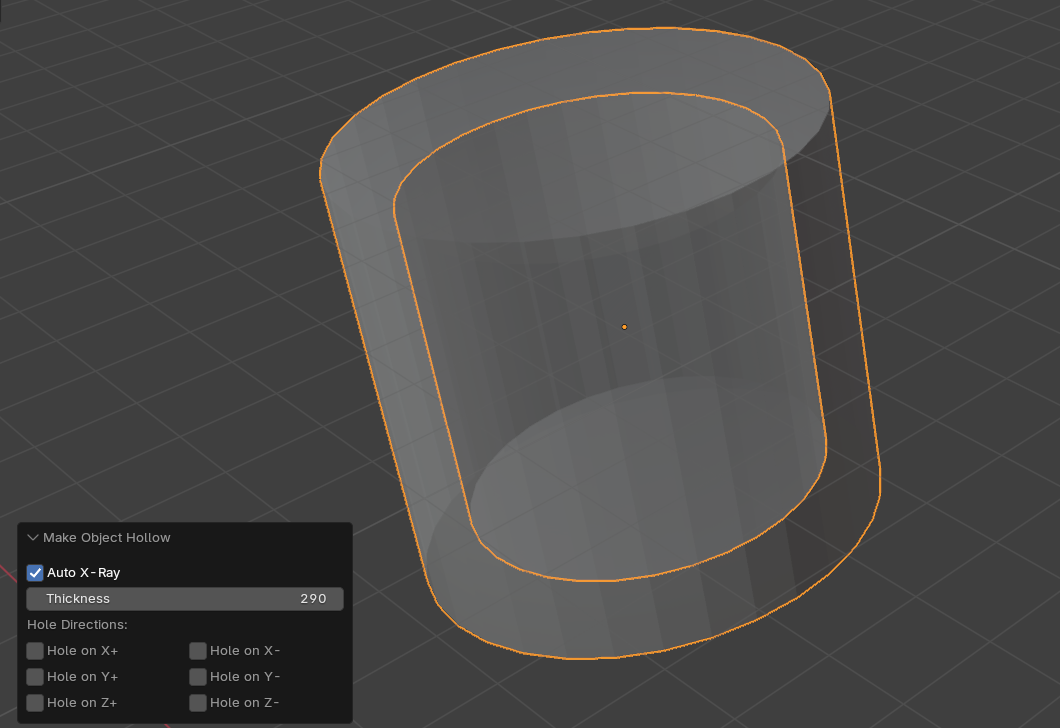Click the Auto X-Ray label text
Screen dimensions: 1060x728
(85, 572)
